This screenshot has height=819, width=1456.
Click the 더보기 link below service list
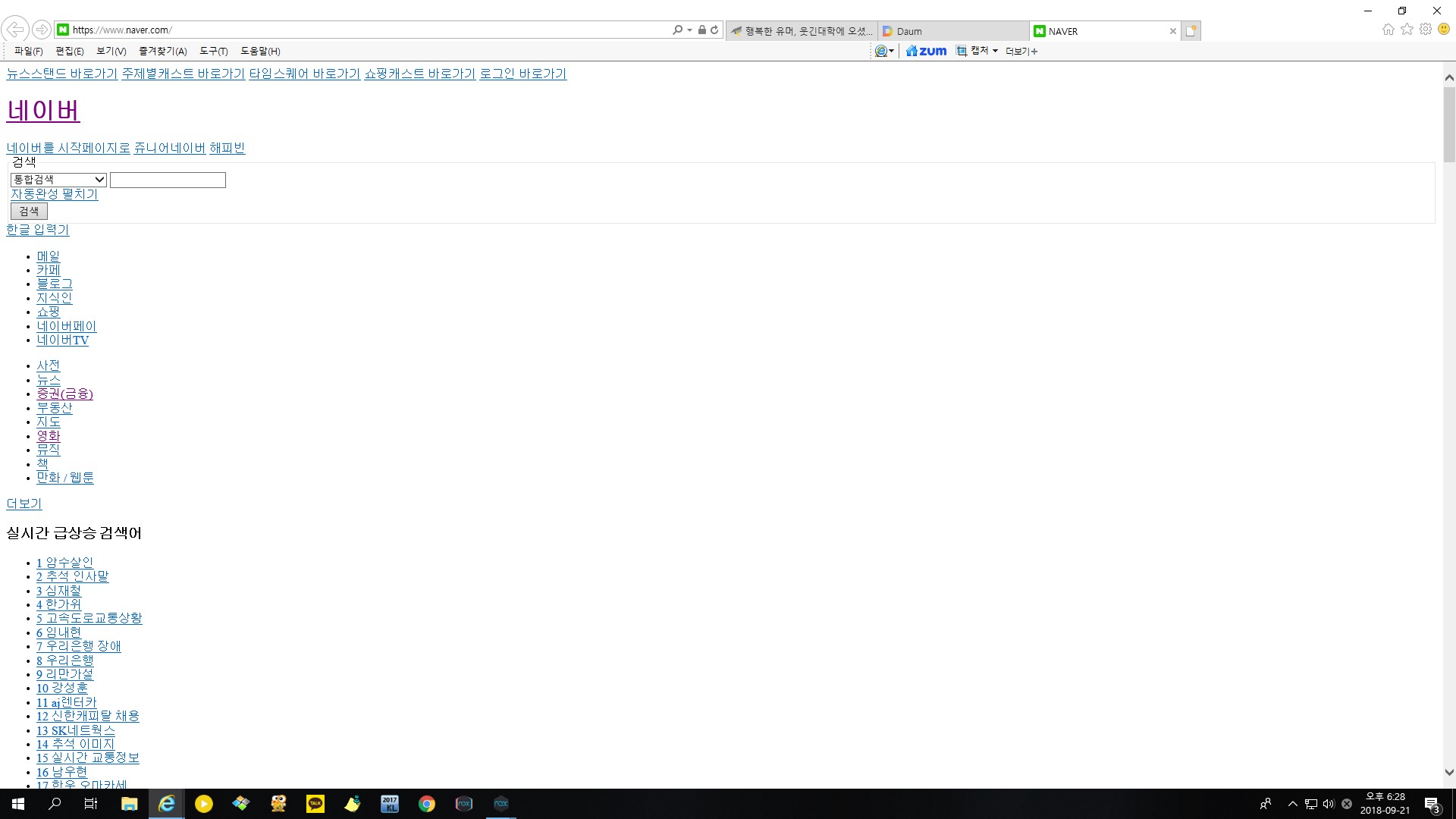24,504
